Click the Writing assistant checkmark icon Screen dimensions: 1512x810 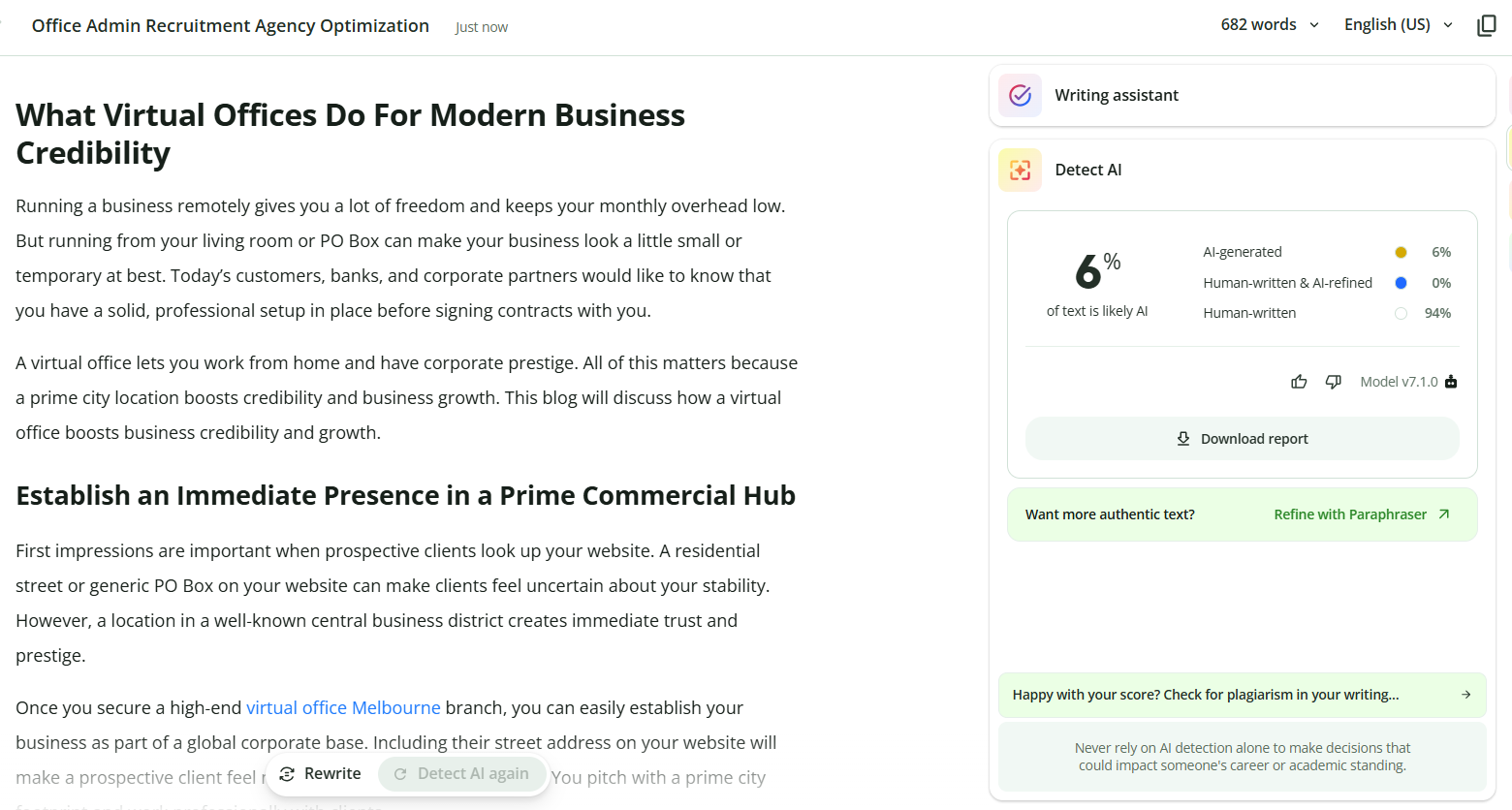coord(1020,95)
